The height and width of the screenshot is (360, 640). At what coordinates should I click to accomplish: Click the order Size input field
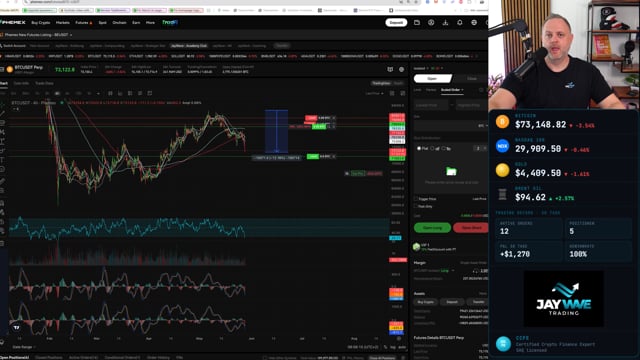click(451, 126)
